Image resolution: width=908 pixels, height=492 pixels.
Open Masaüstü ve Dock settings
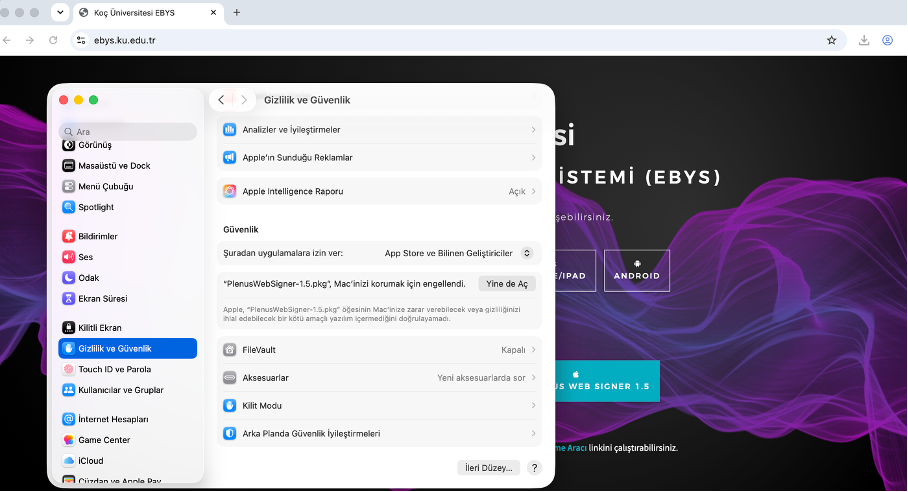[x=127, y=166]
